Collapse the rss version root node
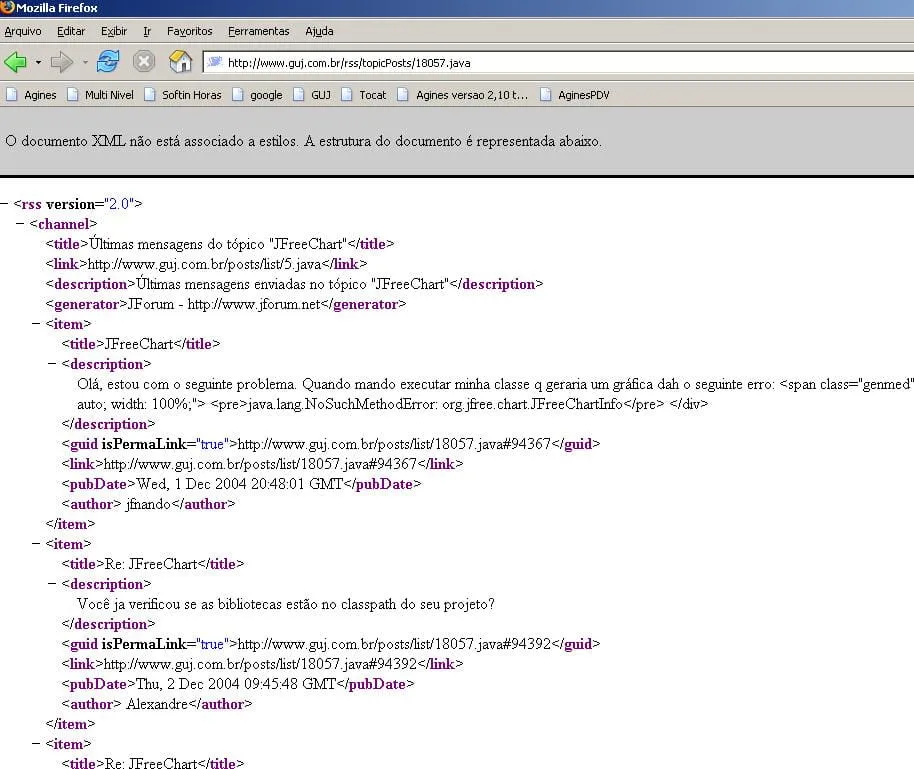The height and width of the screenshot is (769, 914). point(6,204)
